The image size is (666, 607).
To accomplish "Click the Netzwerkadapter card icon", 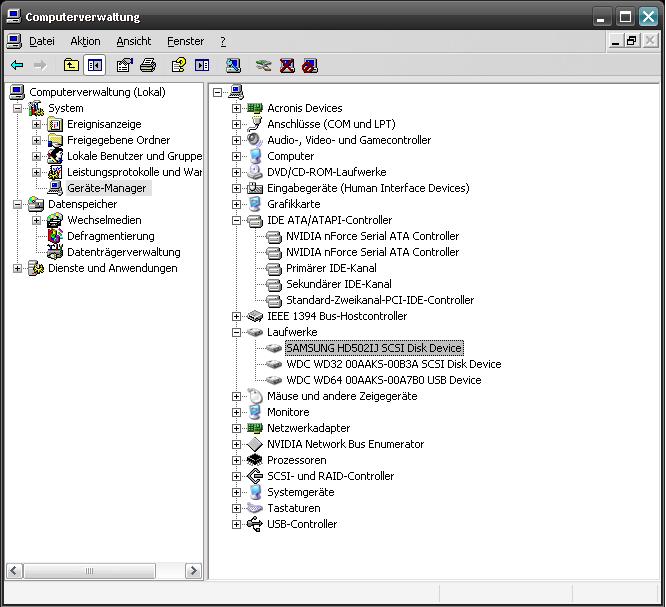I will pyautogui.click(x=255, y=428).
